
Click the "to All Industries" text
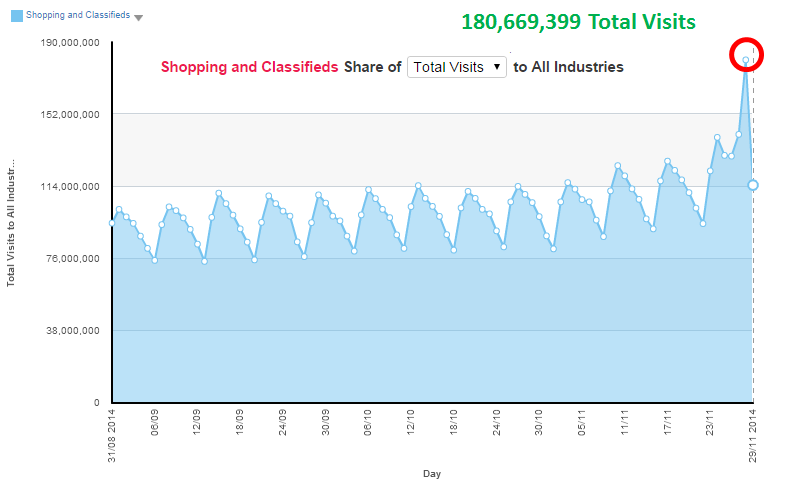click(x=568, y=67)
